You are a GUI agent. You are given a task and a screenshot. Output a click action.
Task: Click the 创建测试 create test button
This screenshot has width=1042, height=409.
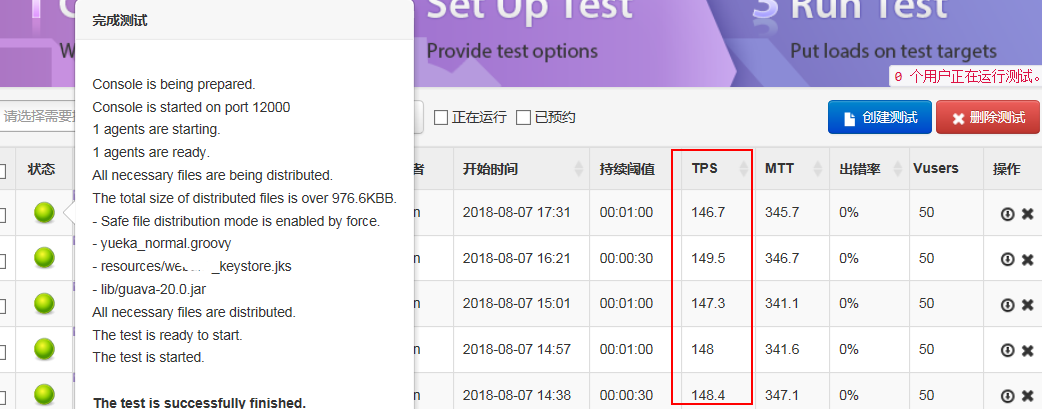pyautogui.click(x=879, y=118)
